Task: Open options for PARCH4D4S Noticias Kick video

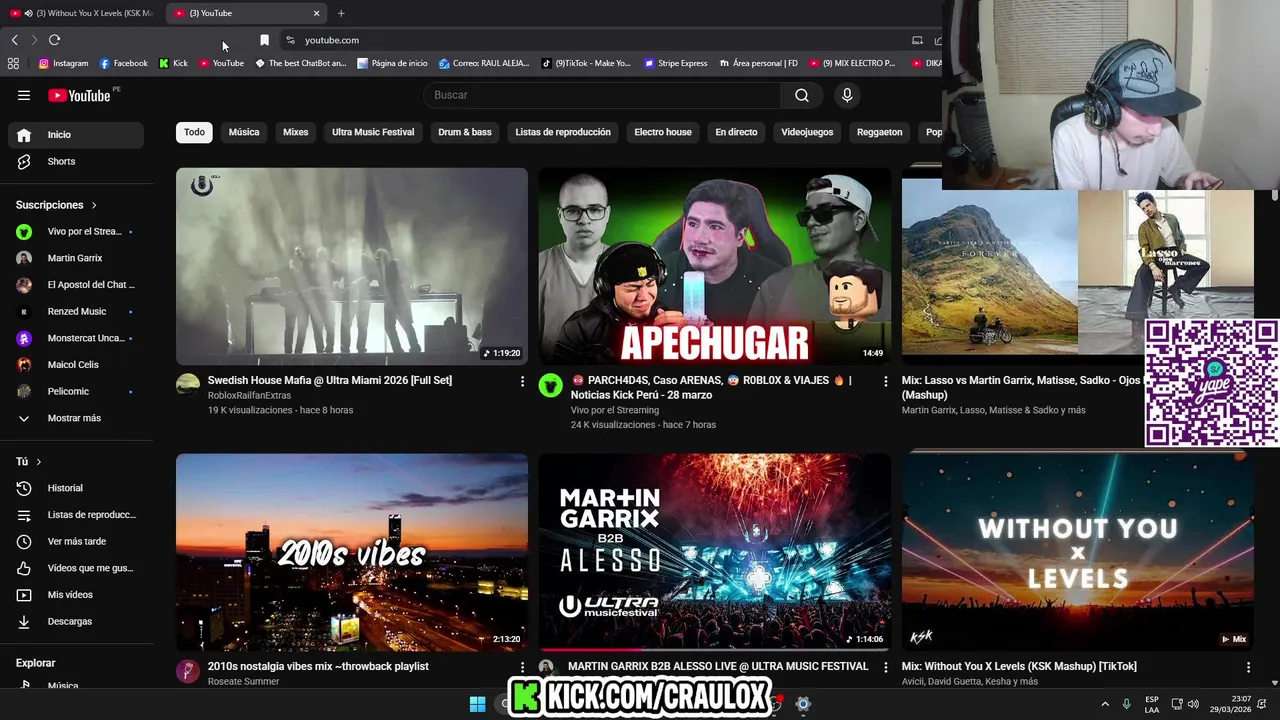Action: point(885,381)
